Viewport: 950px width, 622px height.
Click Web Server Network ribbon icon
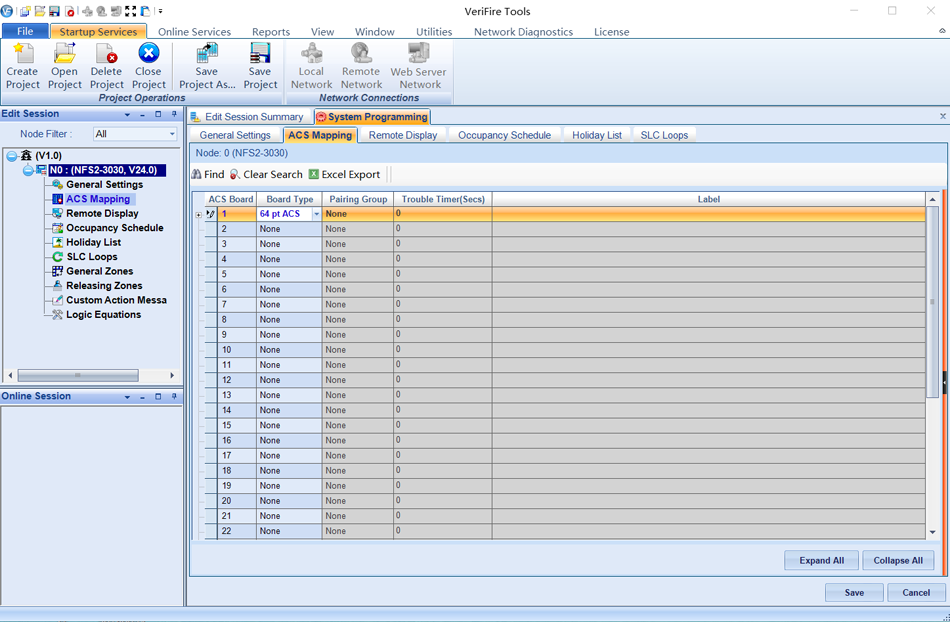tap(419, 53)
